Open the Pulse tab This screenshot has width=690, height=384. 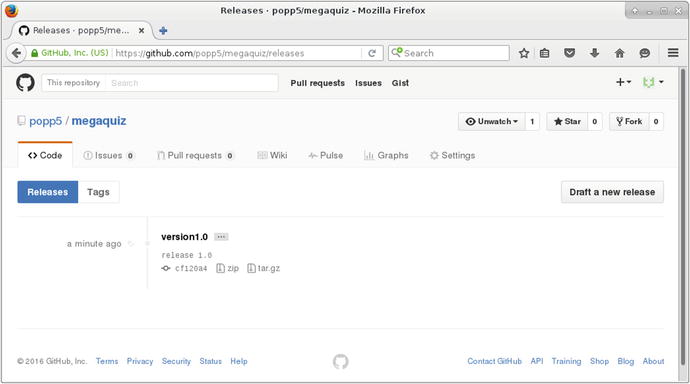click(x=326, y=155)
